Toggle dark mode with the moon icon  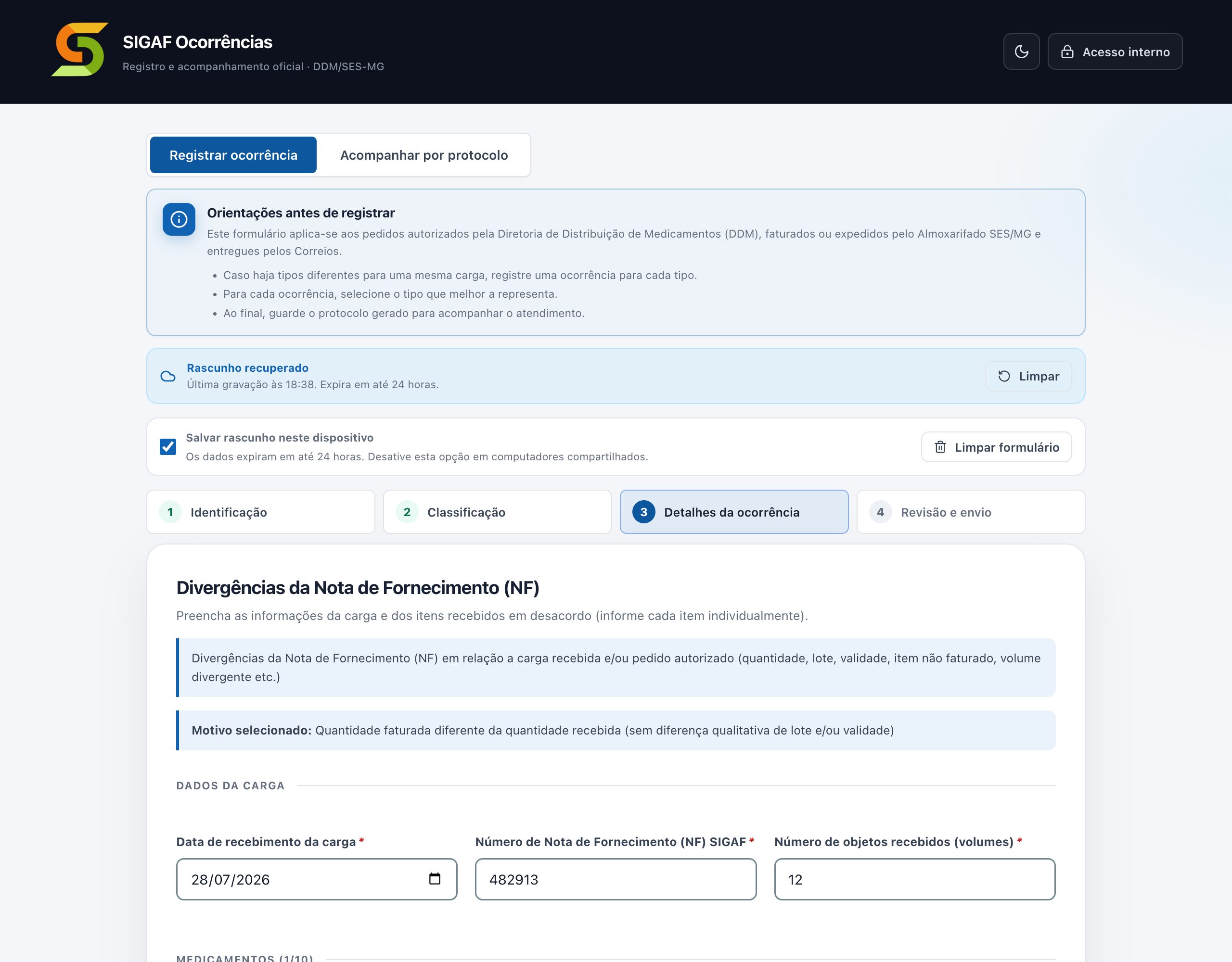1021,52
